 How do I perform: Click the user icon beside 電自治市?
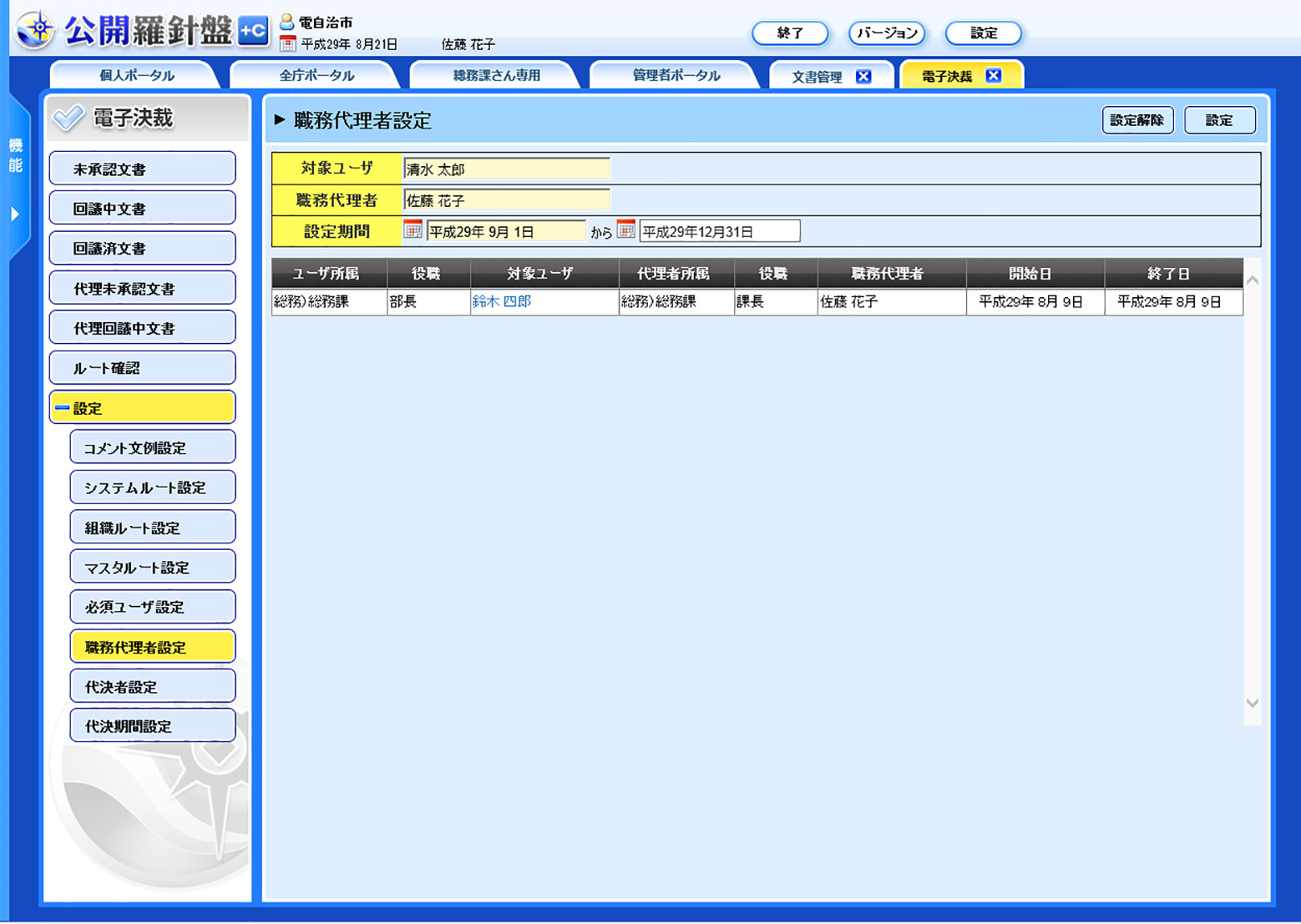(287, 22)
